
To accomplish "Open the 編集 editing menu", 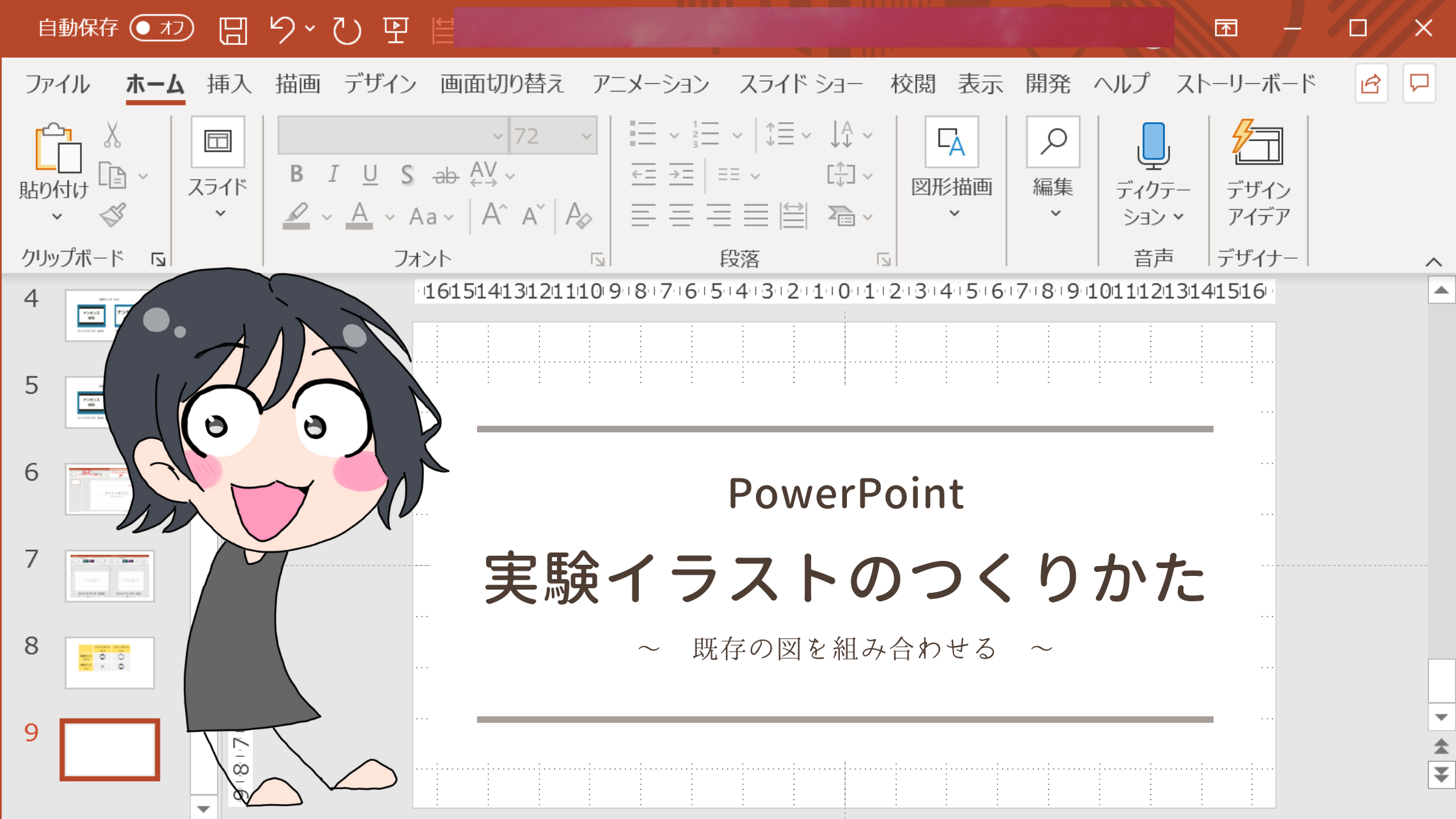I will pyautogui.click(x=1053, y=169).
